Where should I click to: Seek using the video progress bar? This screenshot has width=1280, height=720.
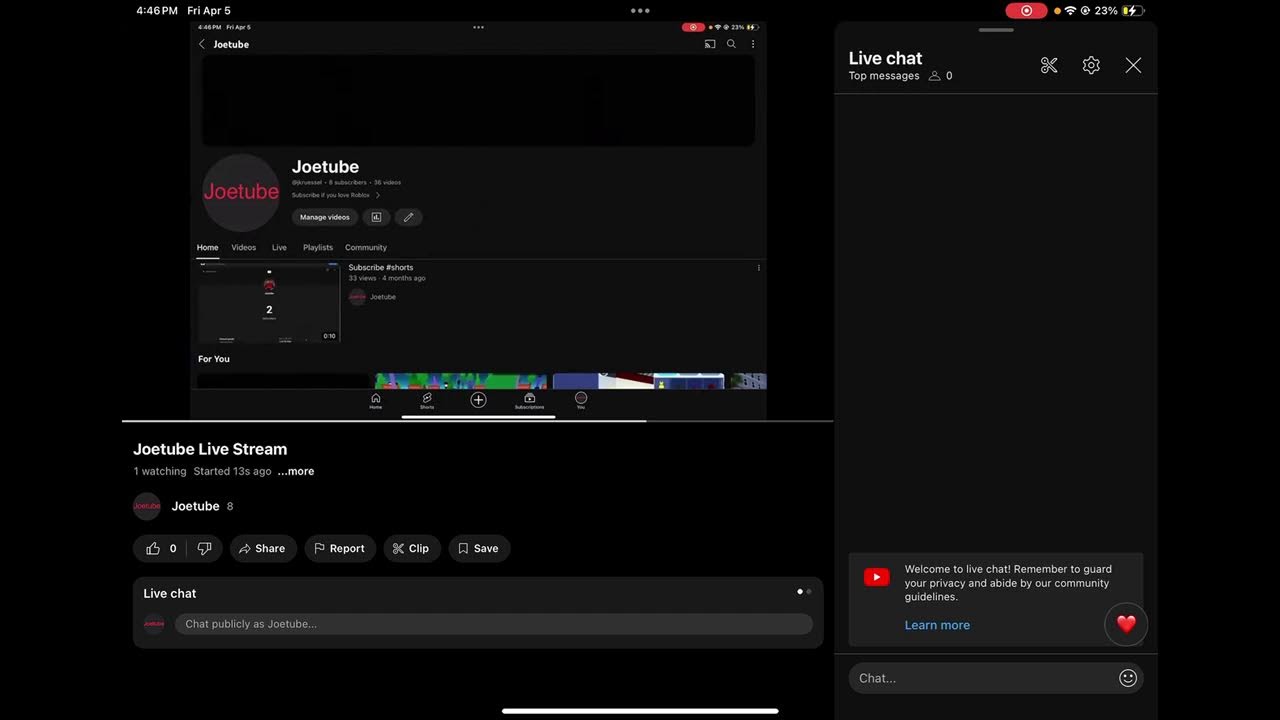tap(478, 421)
